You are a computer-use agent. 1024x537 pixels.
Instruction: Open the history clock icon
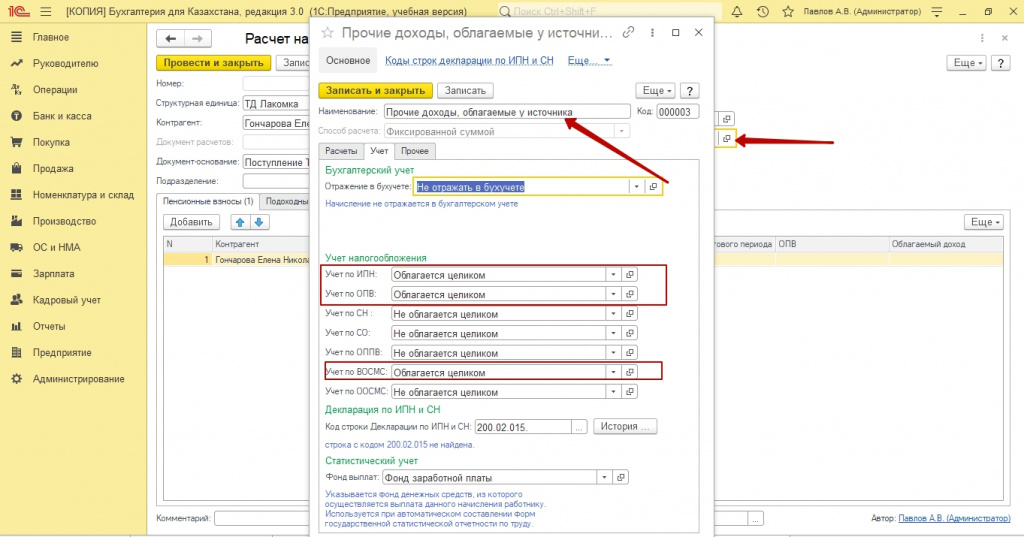[x=762, y=12]
